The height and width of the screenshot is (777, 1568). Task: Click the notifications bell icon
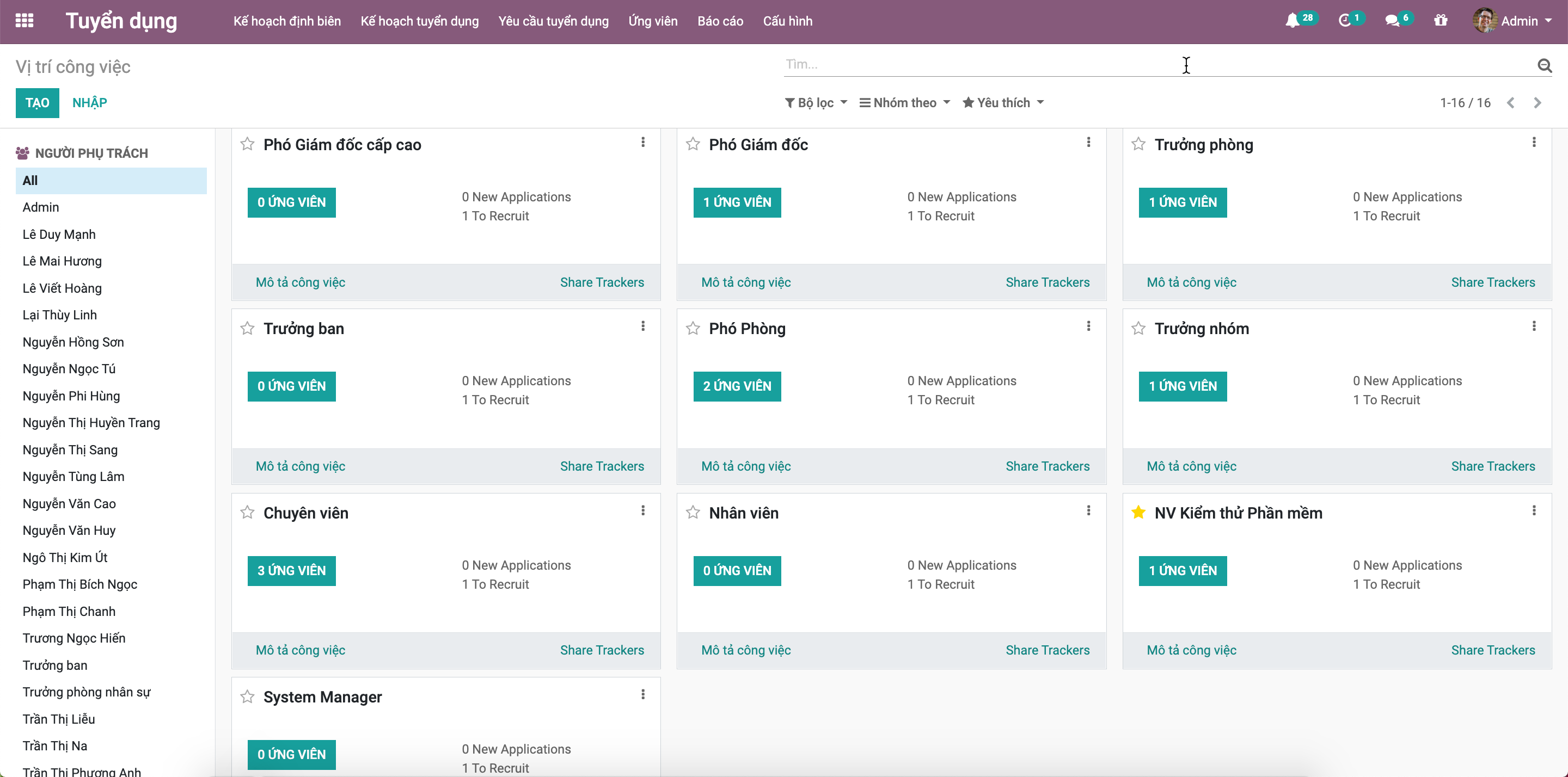(x=1291, y=21)
